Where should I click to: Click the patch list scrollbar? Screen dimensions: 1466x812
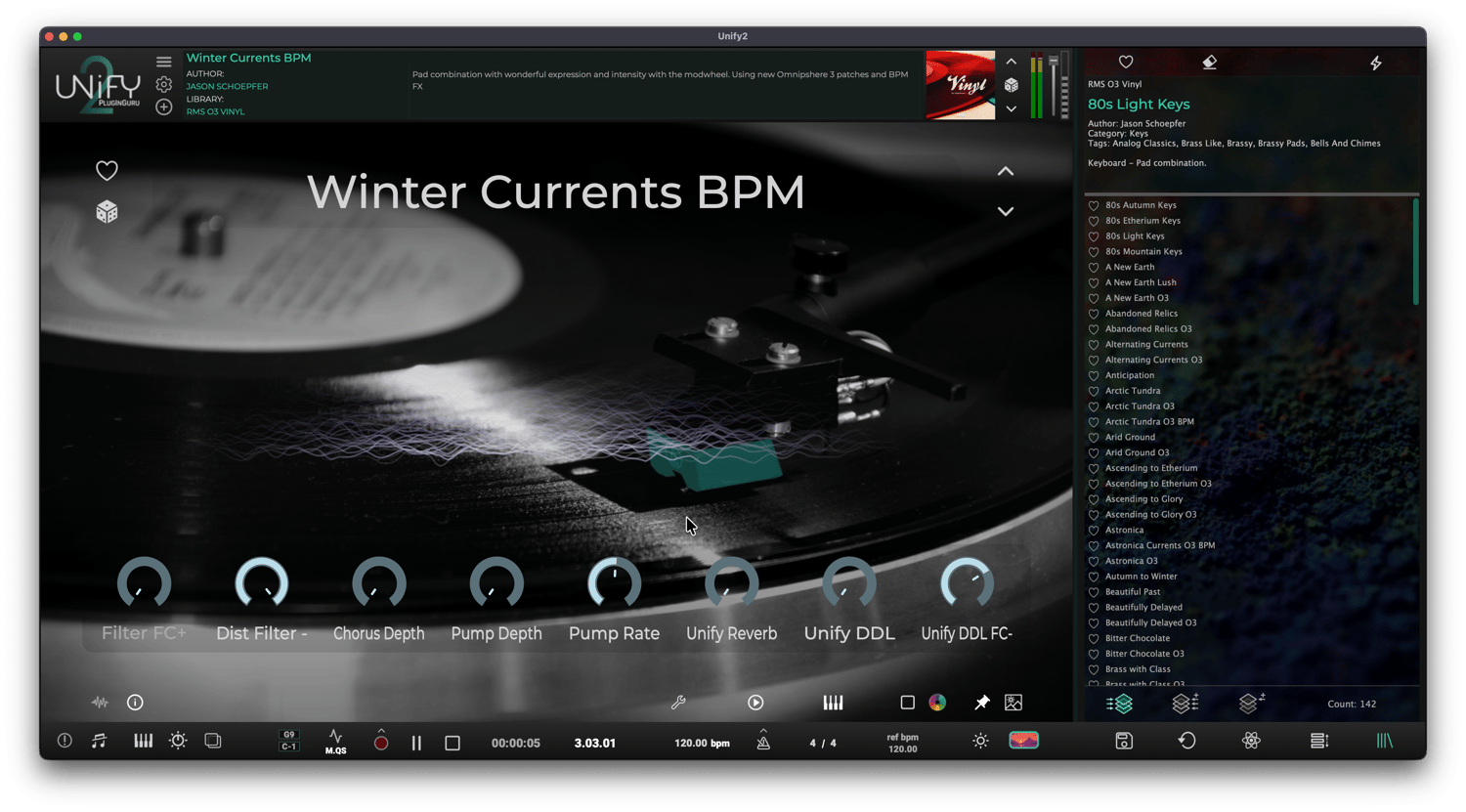1415,252
